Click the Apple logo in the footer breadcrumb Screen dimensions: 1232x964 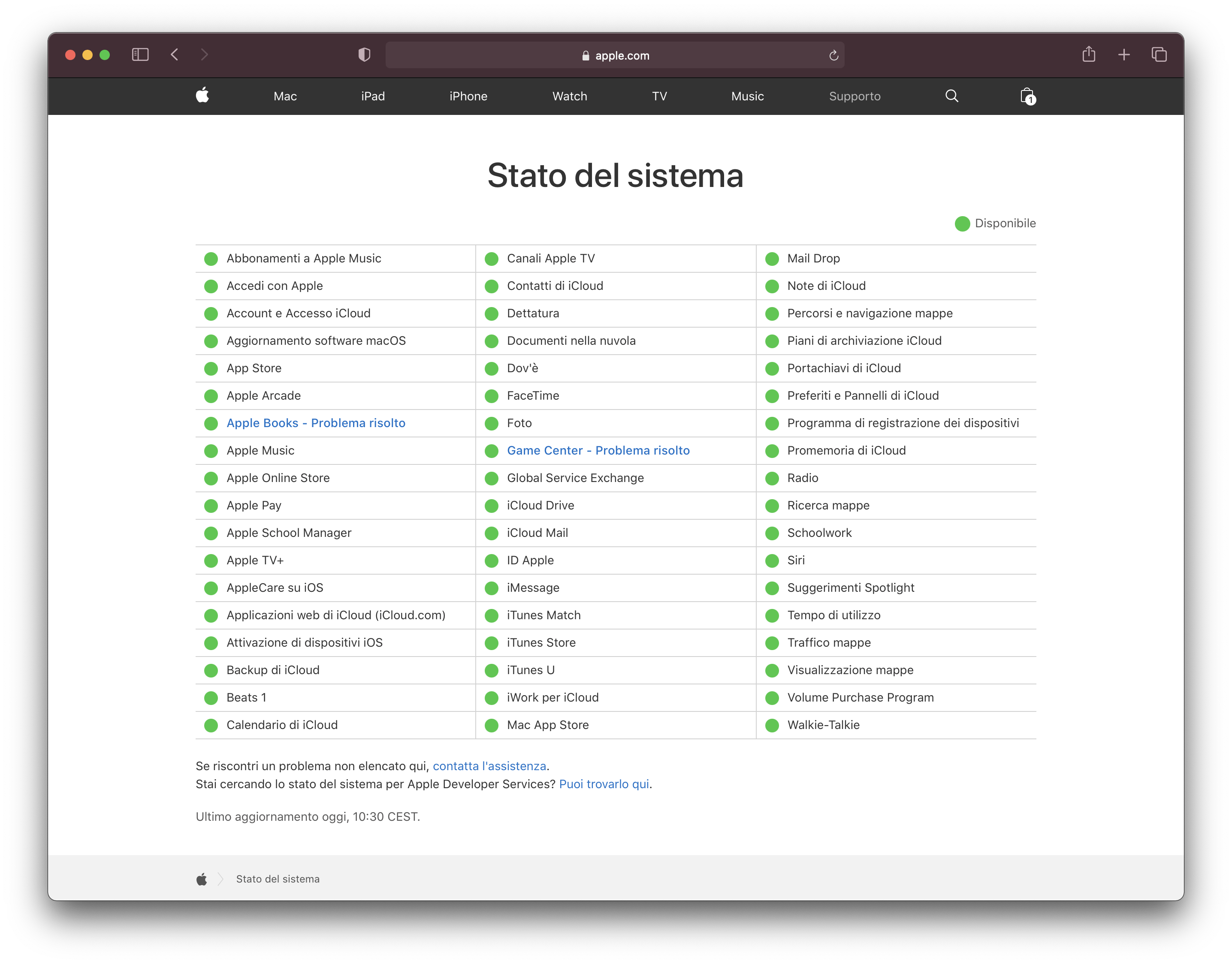[202, 879]
